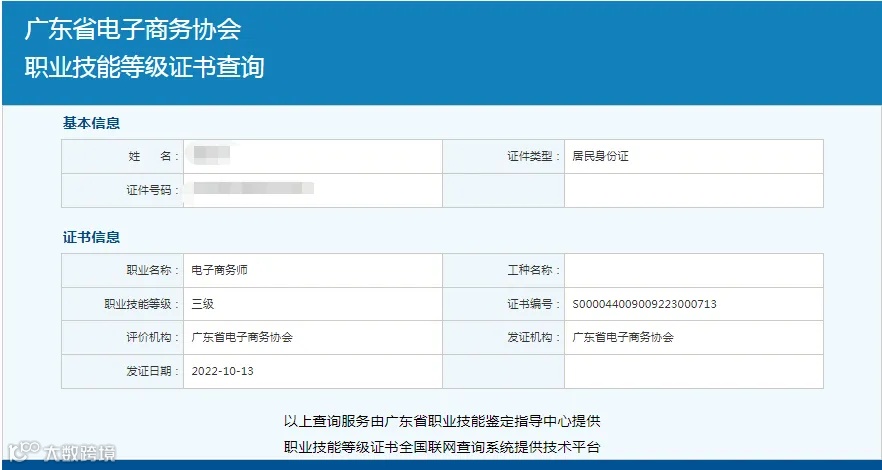The height and width of the screenshot is (470, 882).
Task: Click the 工种名称 label
Action: 533,270
